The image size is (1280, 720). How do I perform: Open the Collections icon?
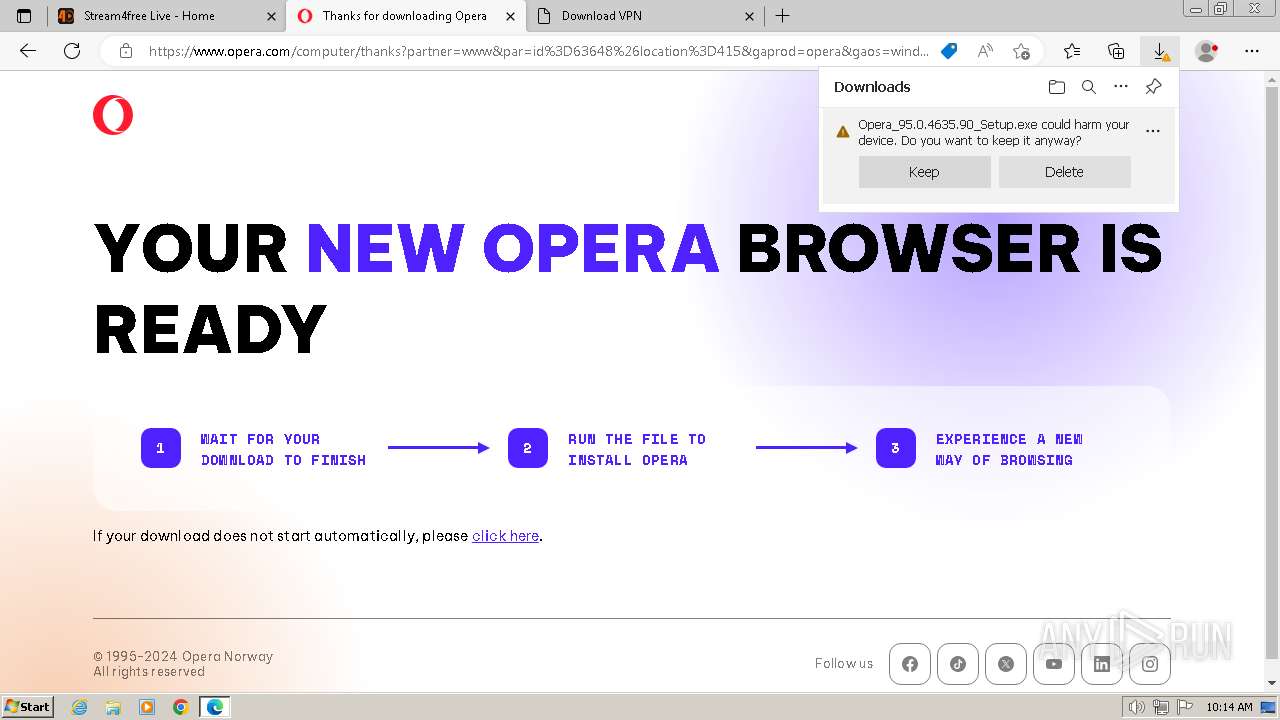click(1116, 51)
